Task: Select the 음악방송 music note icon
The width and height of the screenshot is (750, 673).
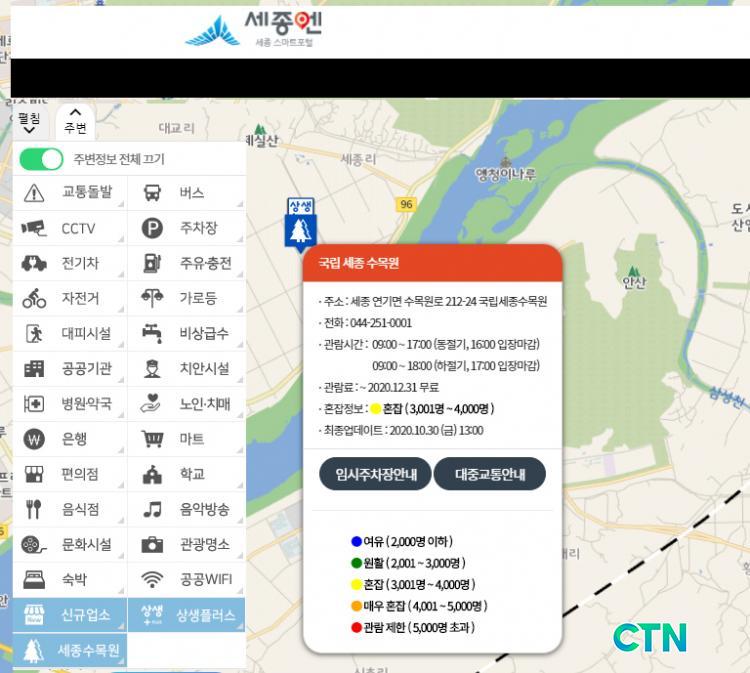Action: (x=152, y=509)
